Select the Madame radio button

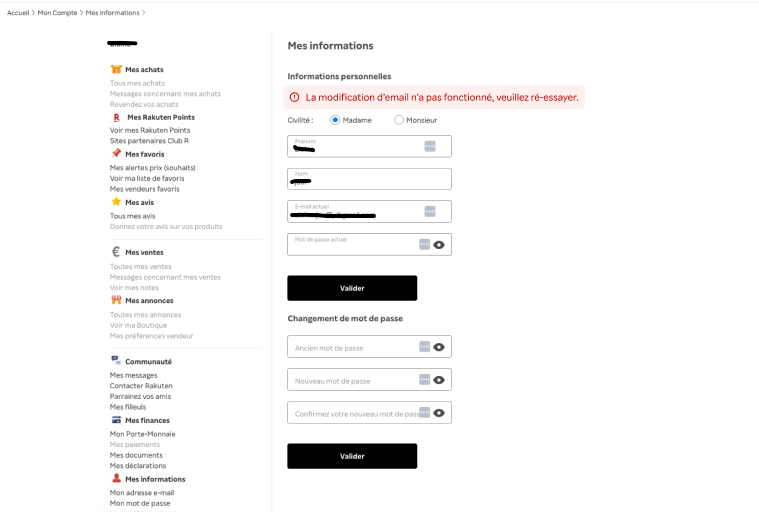335,120
